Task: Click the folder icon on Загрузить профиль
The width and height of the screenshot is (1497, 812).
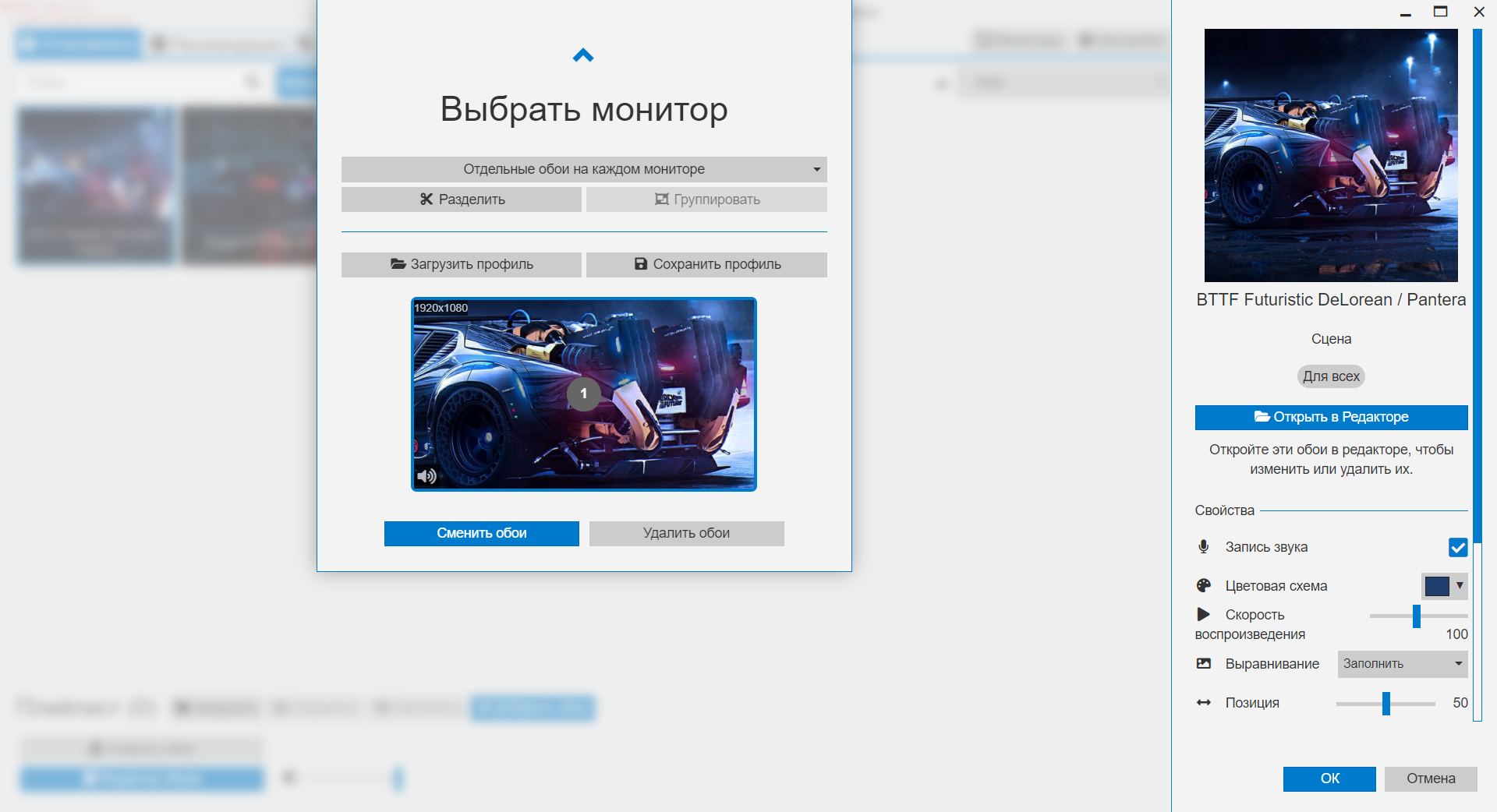Action: 398,264
